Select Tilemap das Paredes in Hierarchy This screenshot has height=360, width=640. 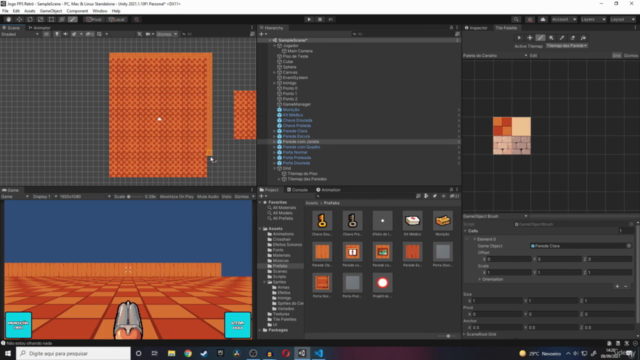(x=307, y=179)
